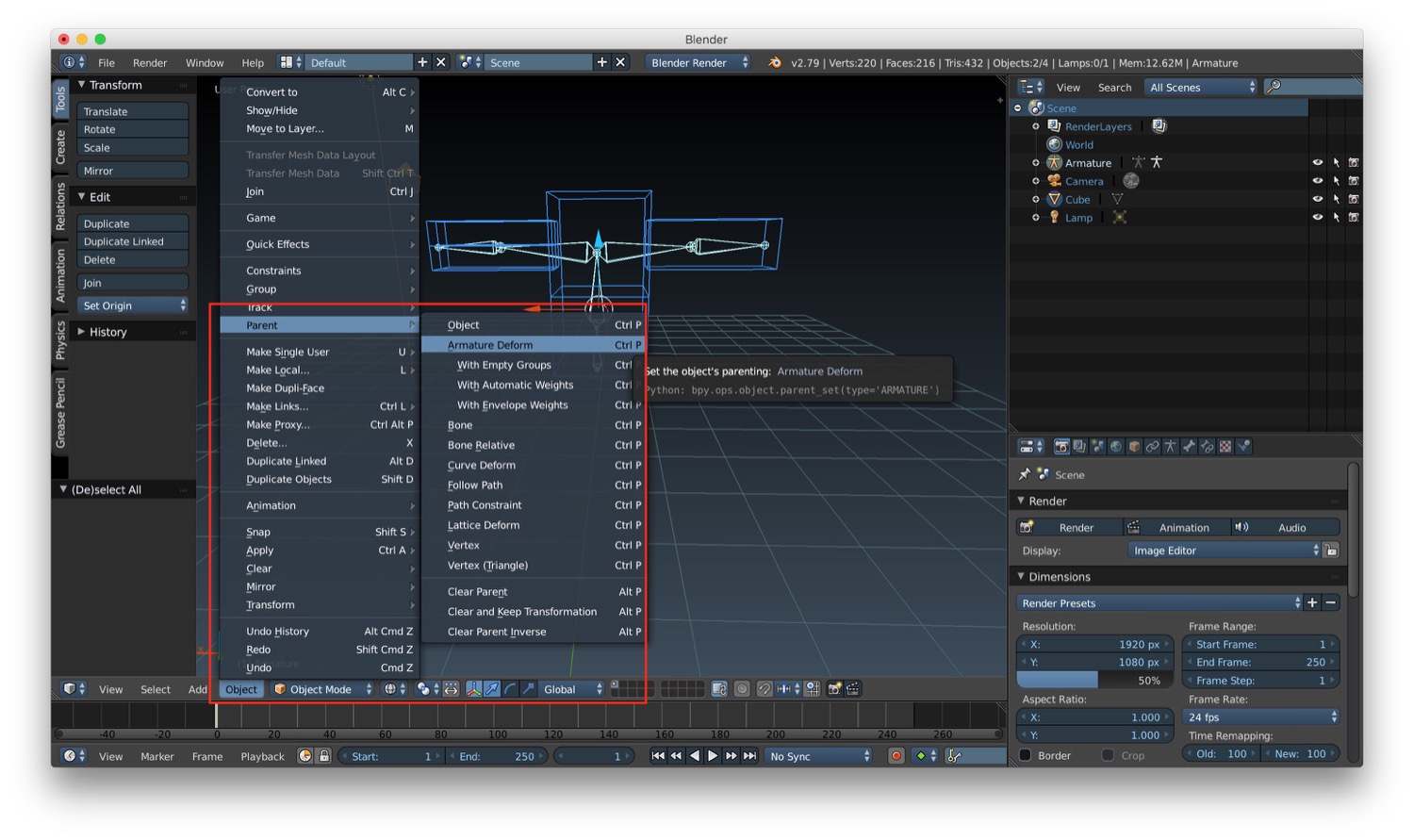The height and width of the screenshot is (840, 1414).
Task: Play the animation in reverse
Action: tap(695, 756)
